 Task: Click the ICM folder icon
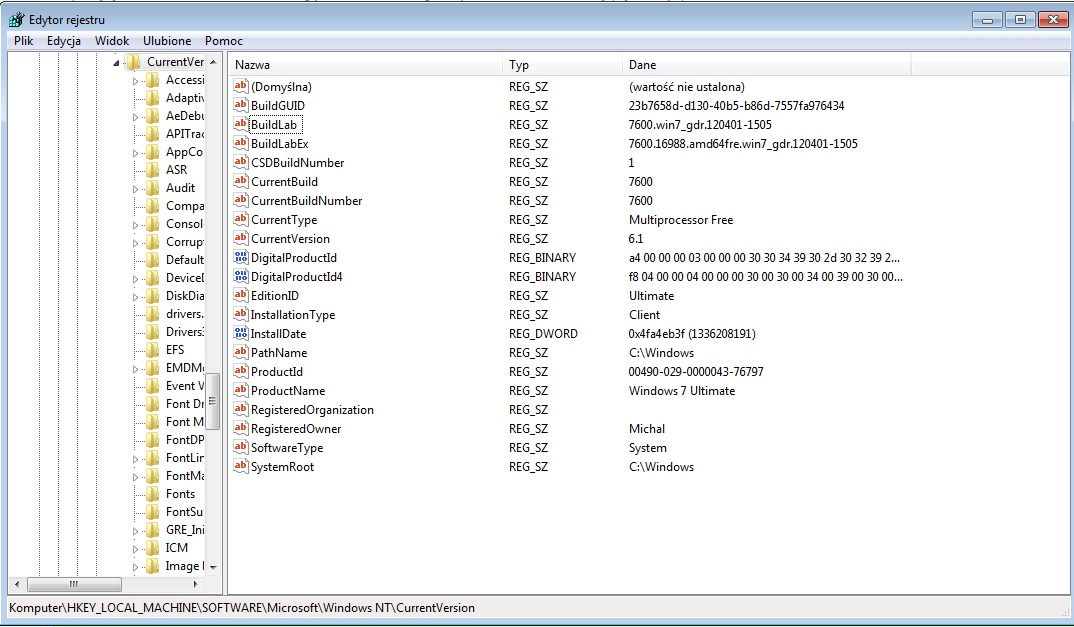click(153, 548)
